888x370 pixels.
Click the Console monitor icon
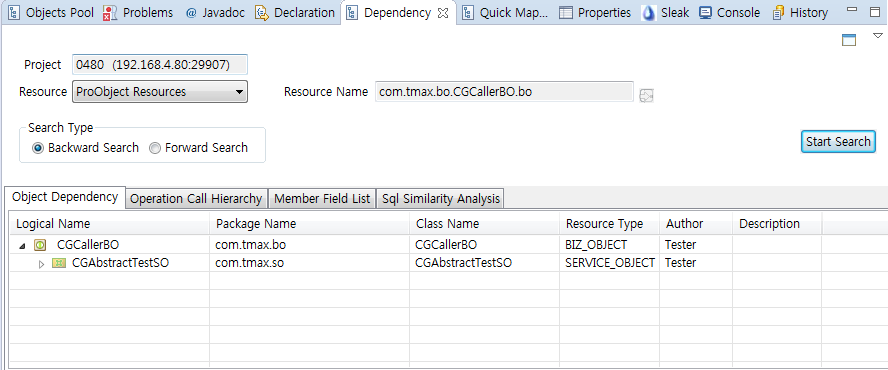[x=705, y=12]
